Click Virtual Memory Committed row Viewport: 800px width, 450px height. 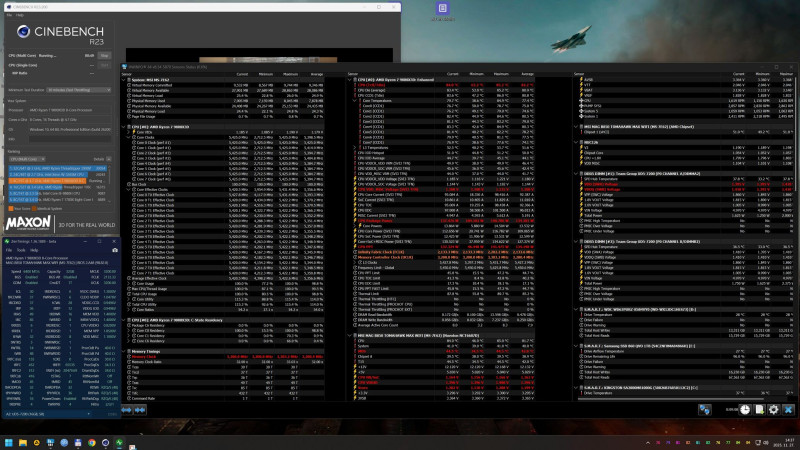pos(224,85)
